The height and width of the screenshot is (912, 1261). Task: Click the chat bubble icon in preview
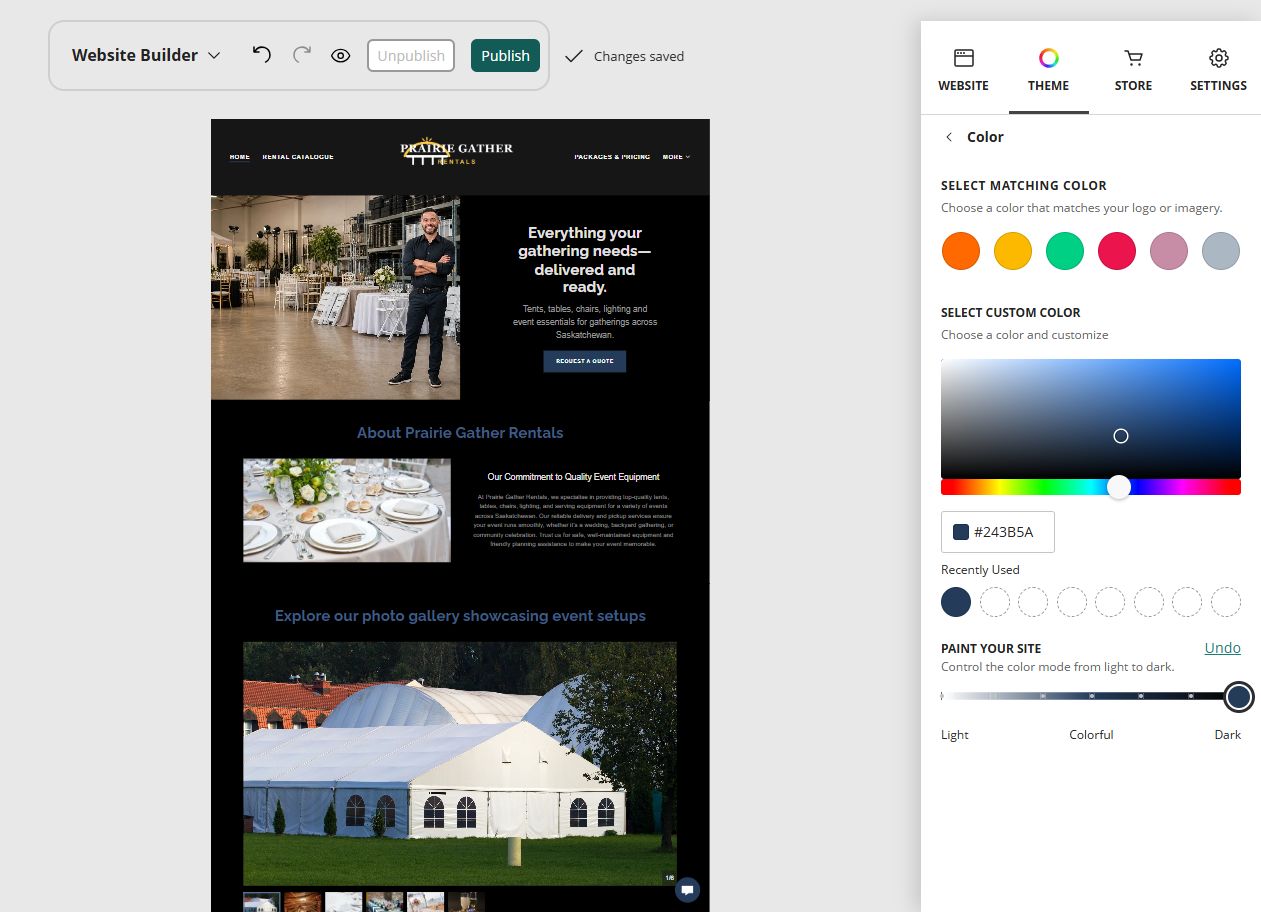[687, 890]
